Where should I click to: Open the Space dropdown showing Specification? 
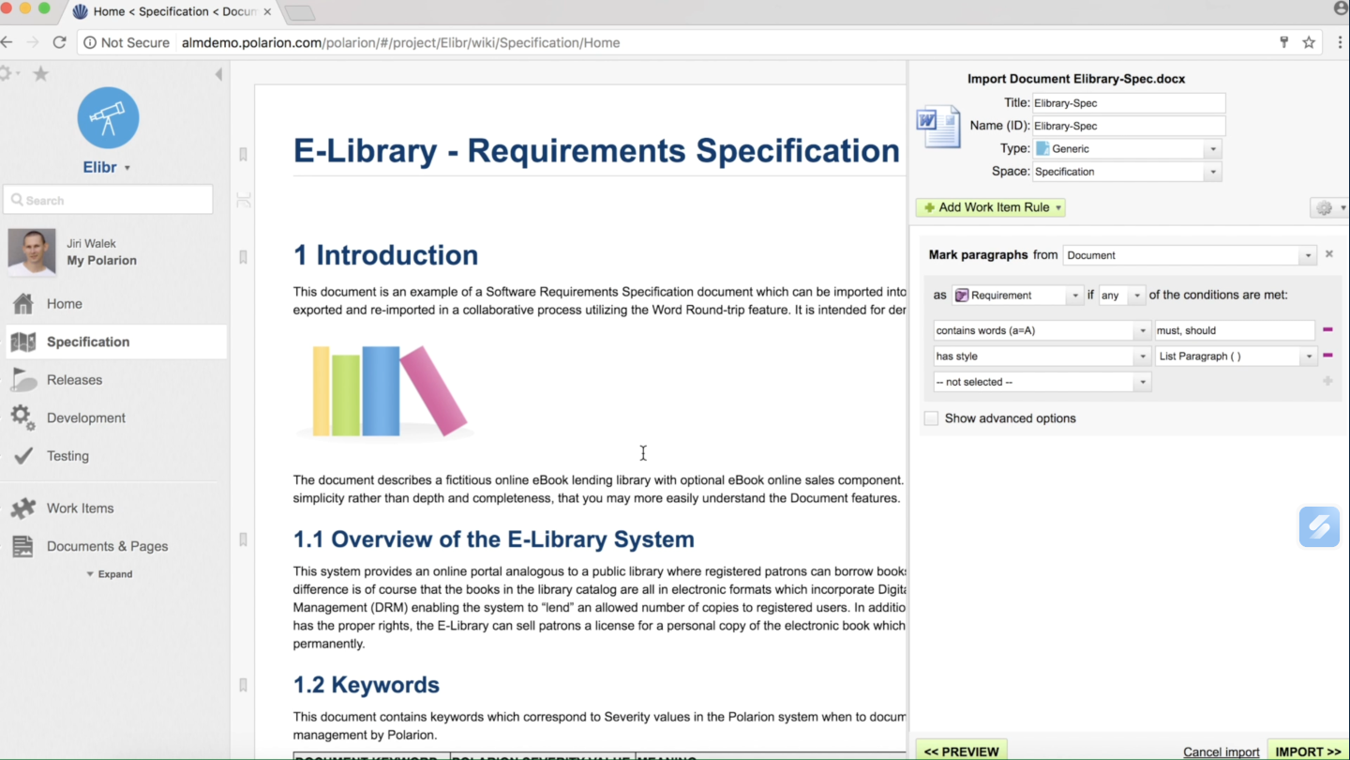[x=1127, y=172]
